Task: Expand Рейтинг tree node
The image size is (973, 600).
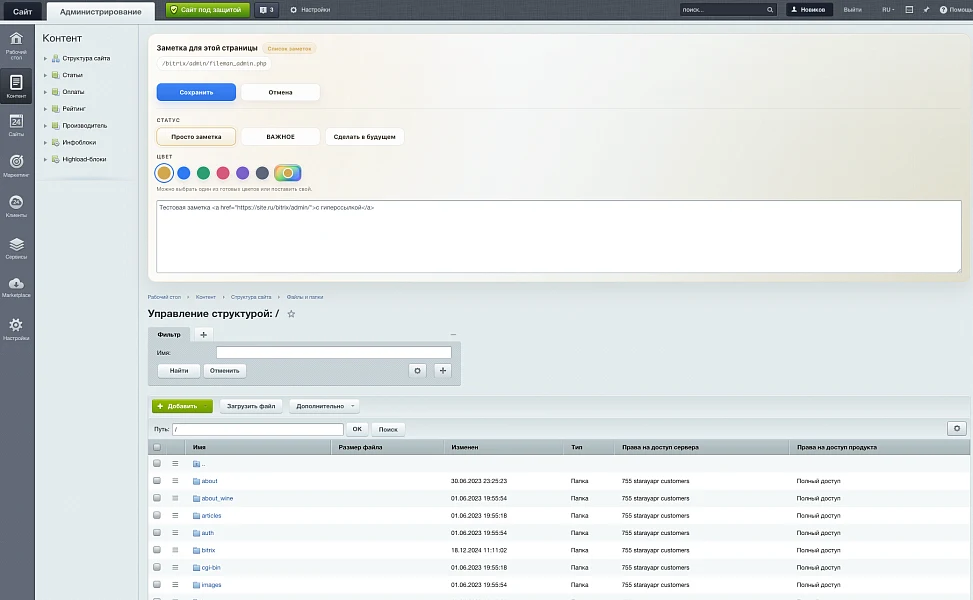Action: (45, 109)
